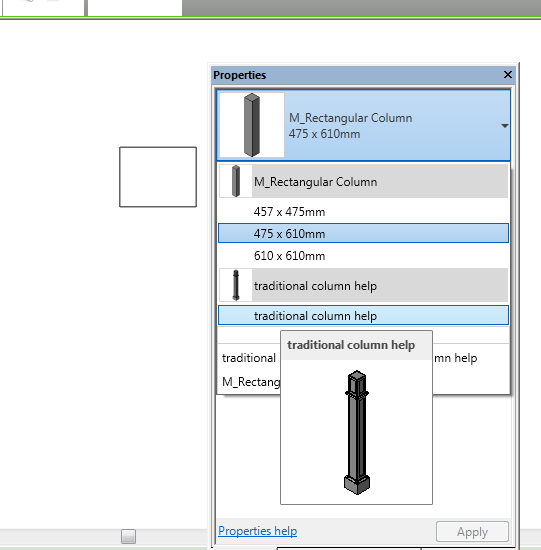541x550 pixels.
Task: Close the Properties palette
Action: pos(508,75)
